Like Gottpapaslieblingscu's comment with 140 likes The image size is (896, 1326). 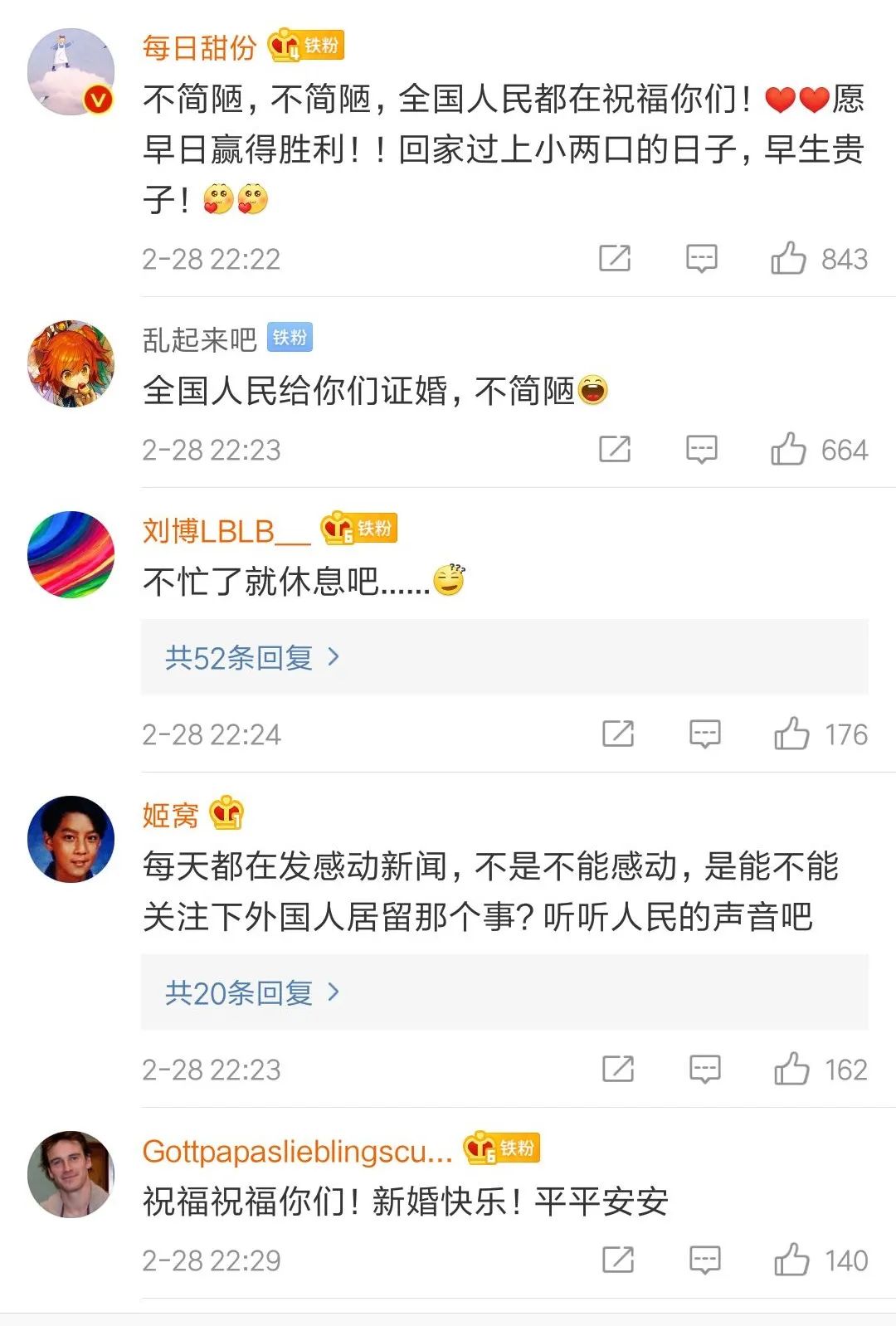(x=791, y=1260)
